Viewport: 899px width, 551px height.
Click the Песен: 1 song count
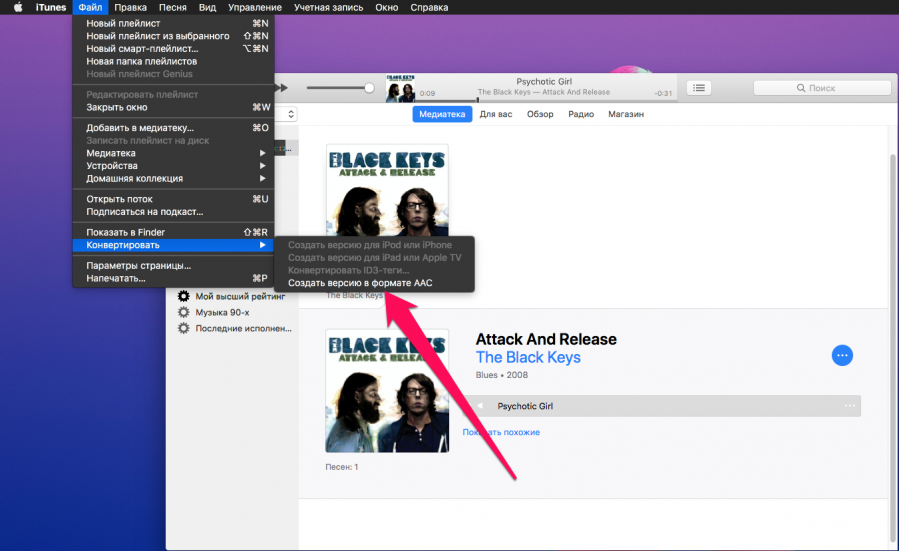point(342,467)
